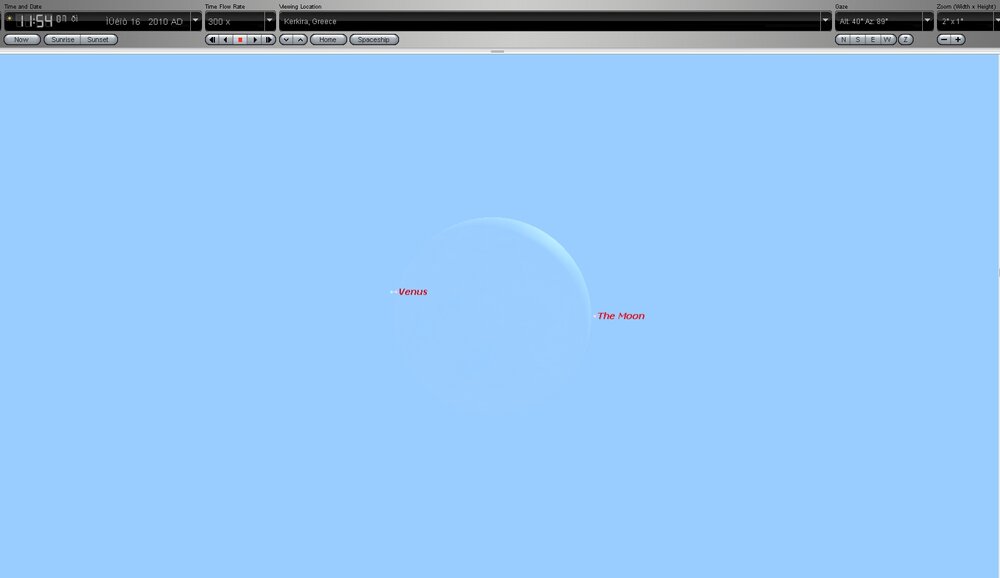Image resolution: width=1000 pixels, height=578 pixels.
Task: Run time forward with play button
Action: 255,40
